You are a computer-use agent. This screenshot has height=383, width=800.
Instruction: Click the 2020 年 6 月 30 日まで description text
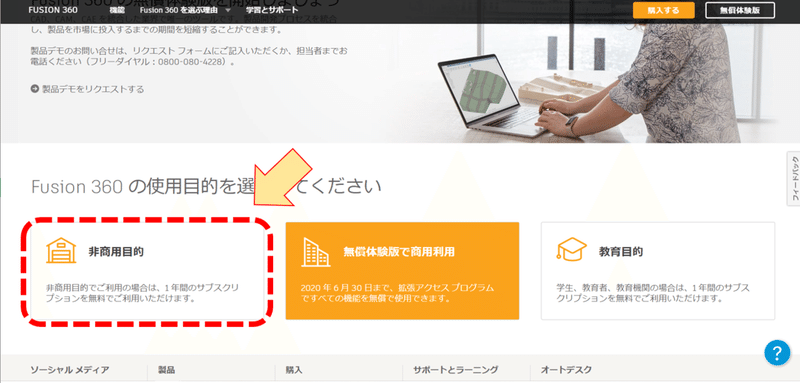tap(397, 293)
